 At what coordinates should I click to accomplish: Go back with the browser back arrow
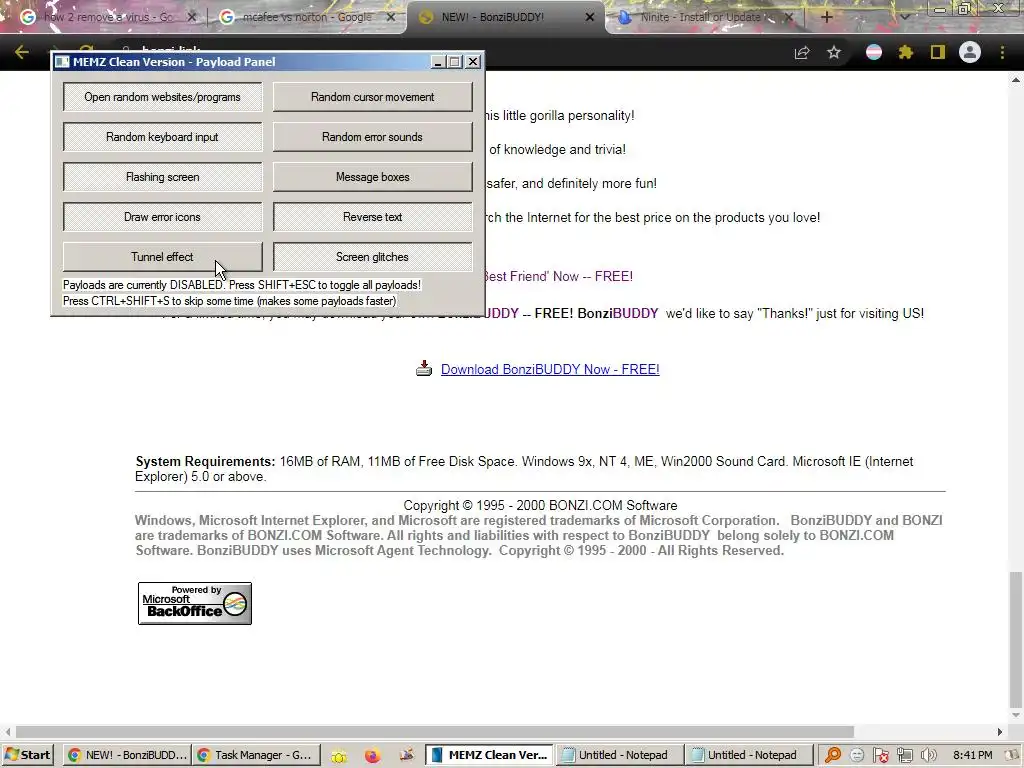tap(22, 52)
